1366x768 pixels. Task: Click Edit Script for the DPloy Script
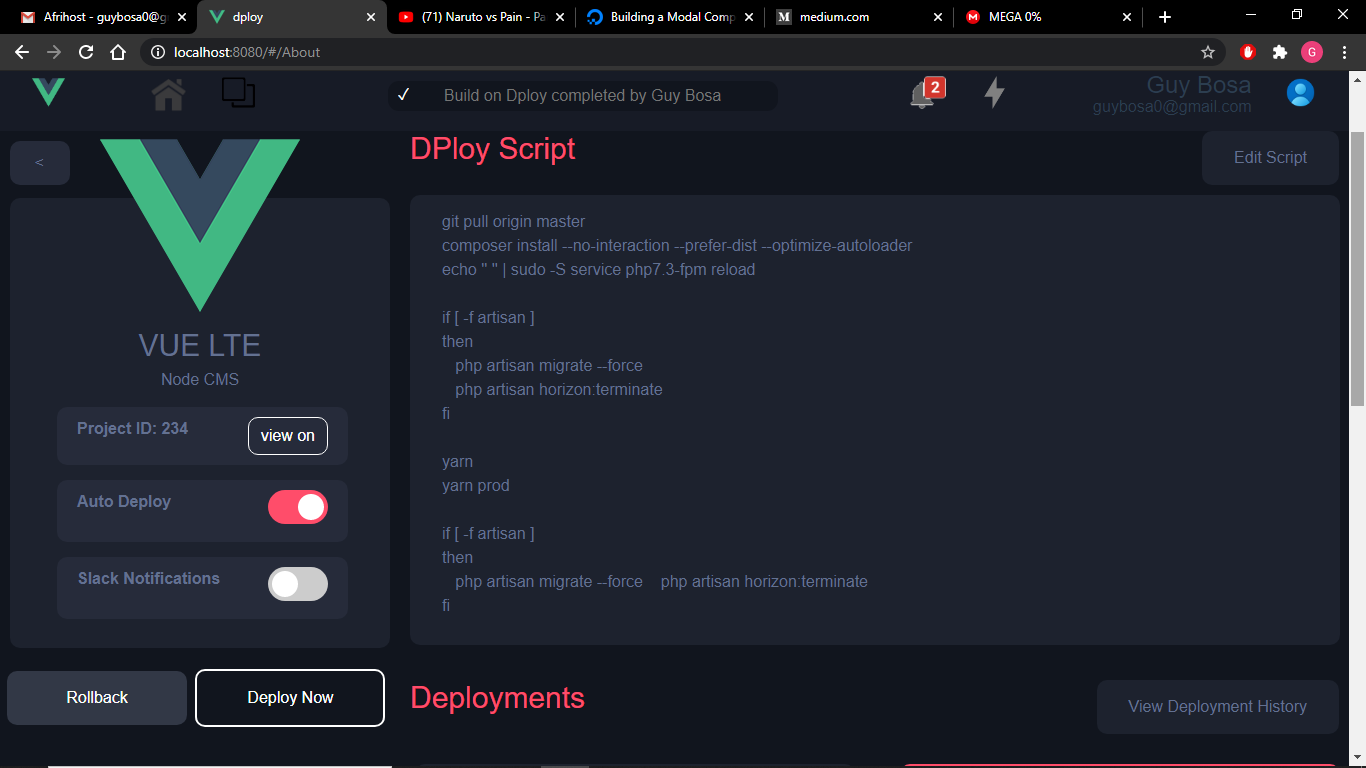coord(1269,157)
